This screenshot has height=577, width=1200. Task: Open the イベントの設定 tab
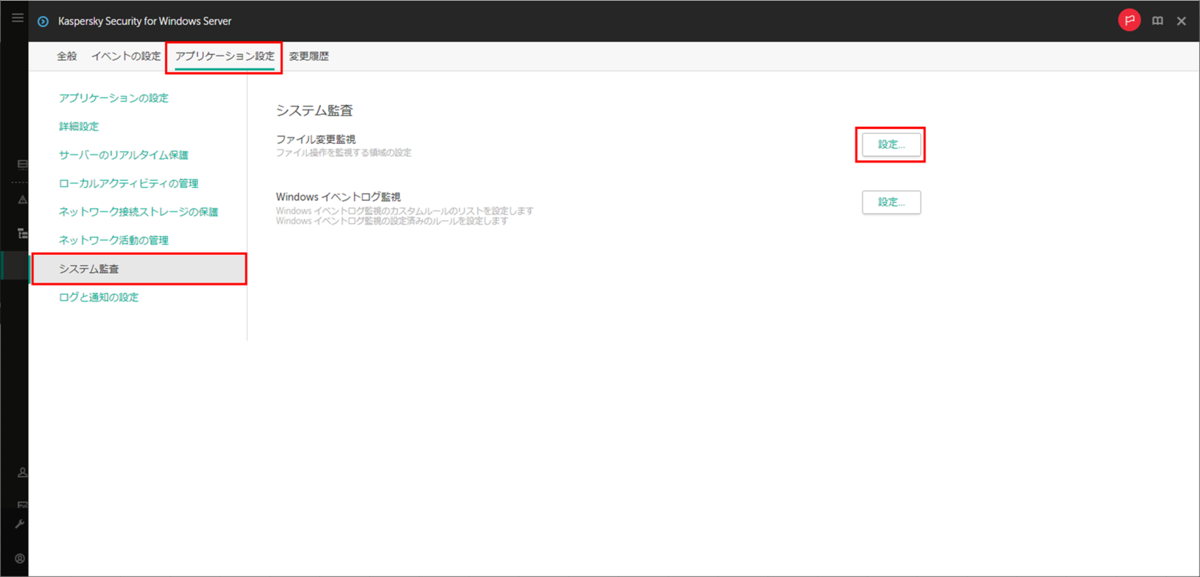(x=128, y=58)
